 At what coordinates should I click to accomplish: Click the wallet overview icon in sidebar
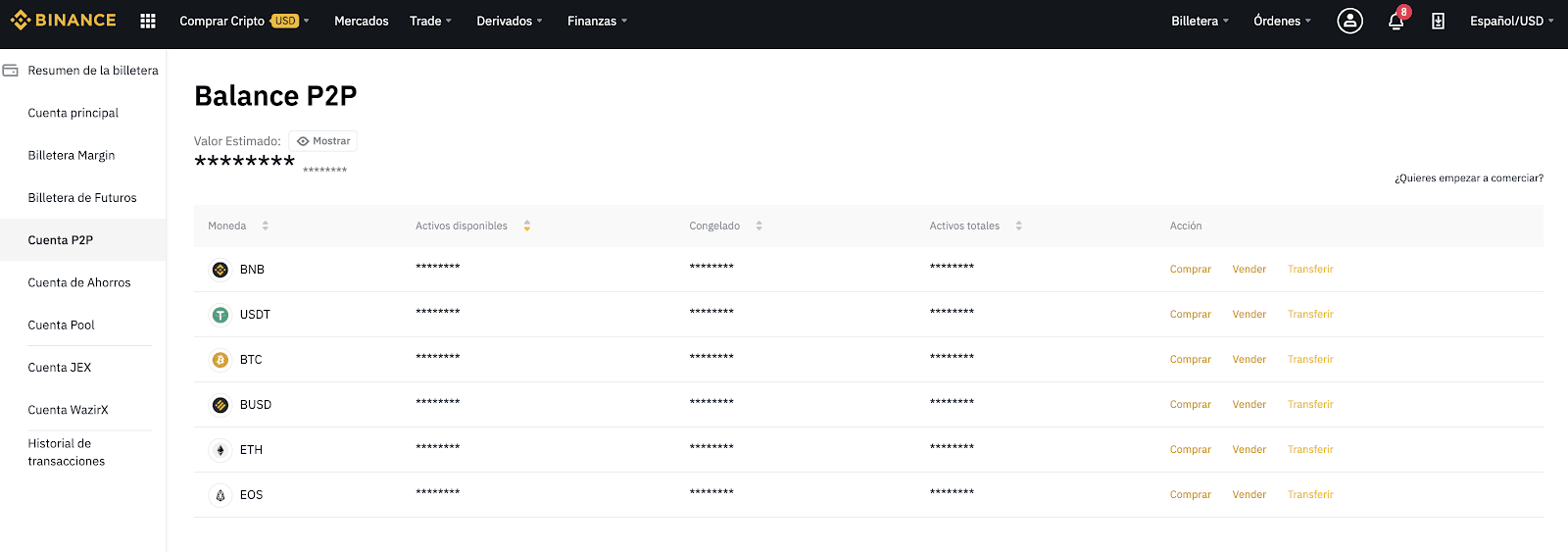(11, 71)
